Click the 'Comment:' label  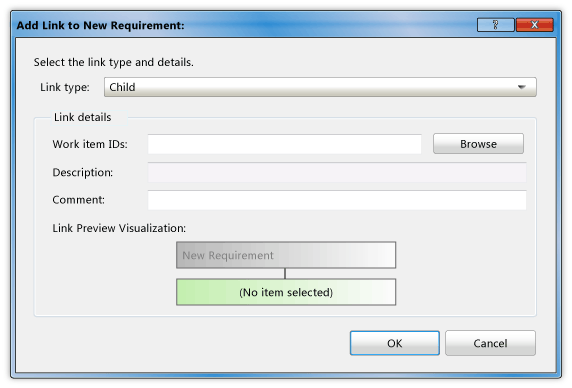pos(78,200)
